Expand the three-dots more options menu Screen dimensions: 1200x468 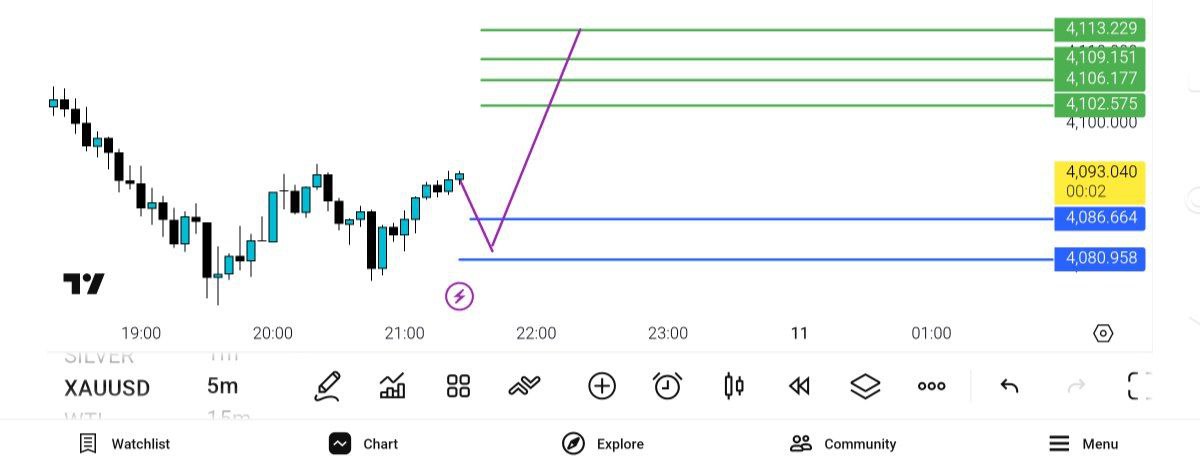(931, 386)
